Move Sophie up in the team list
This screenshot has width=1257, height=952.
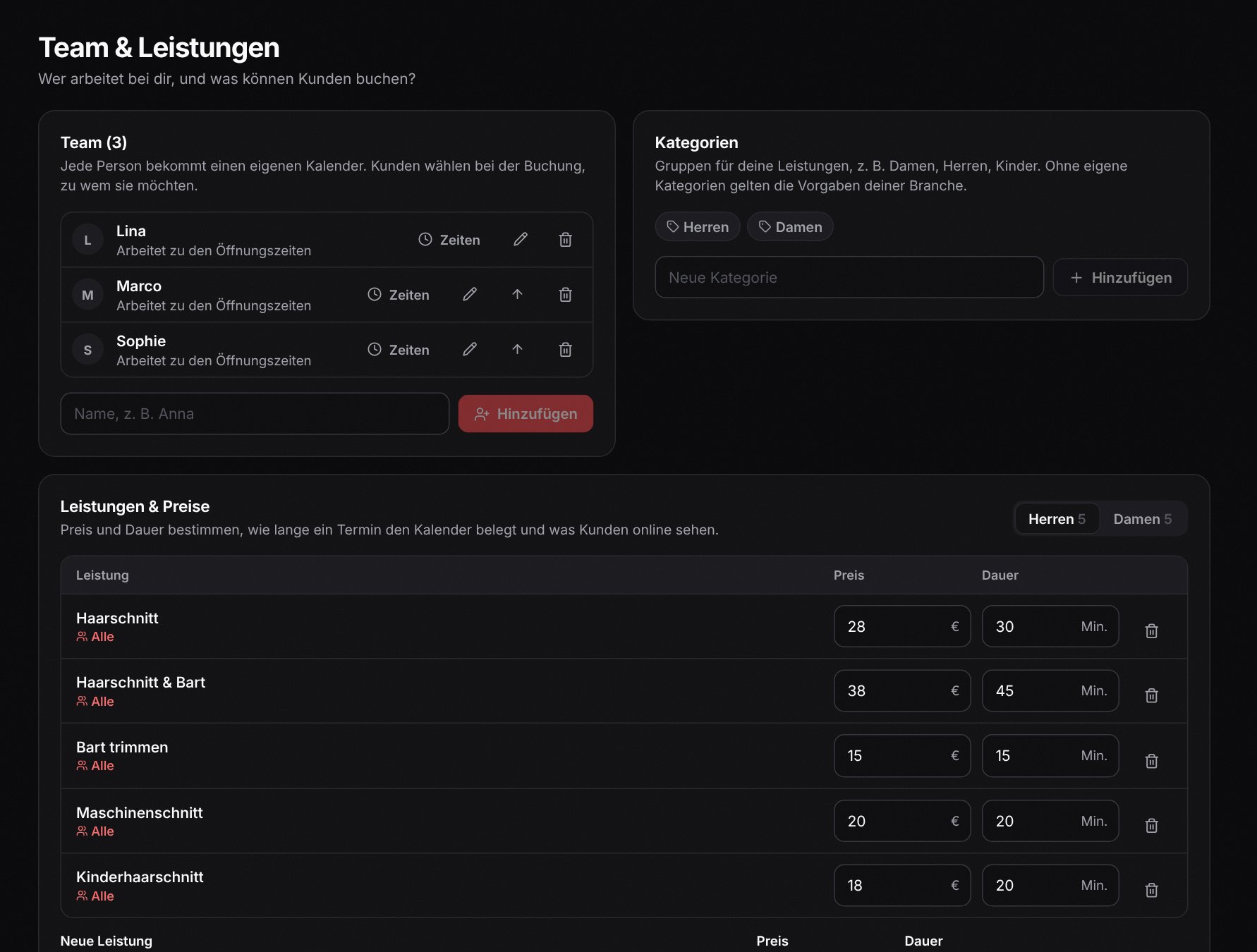click(517, 350)
